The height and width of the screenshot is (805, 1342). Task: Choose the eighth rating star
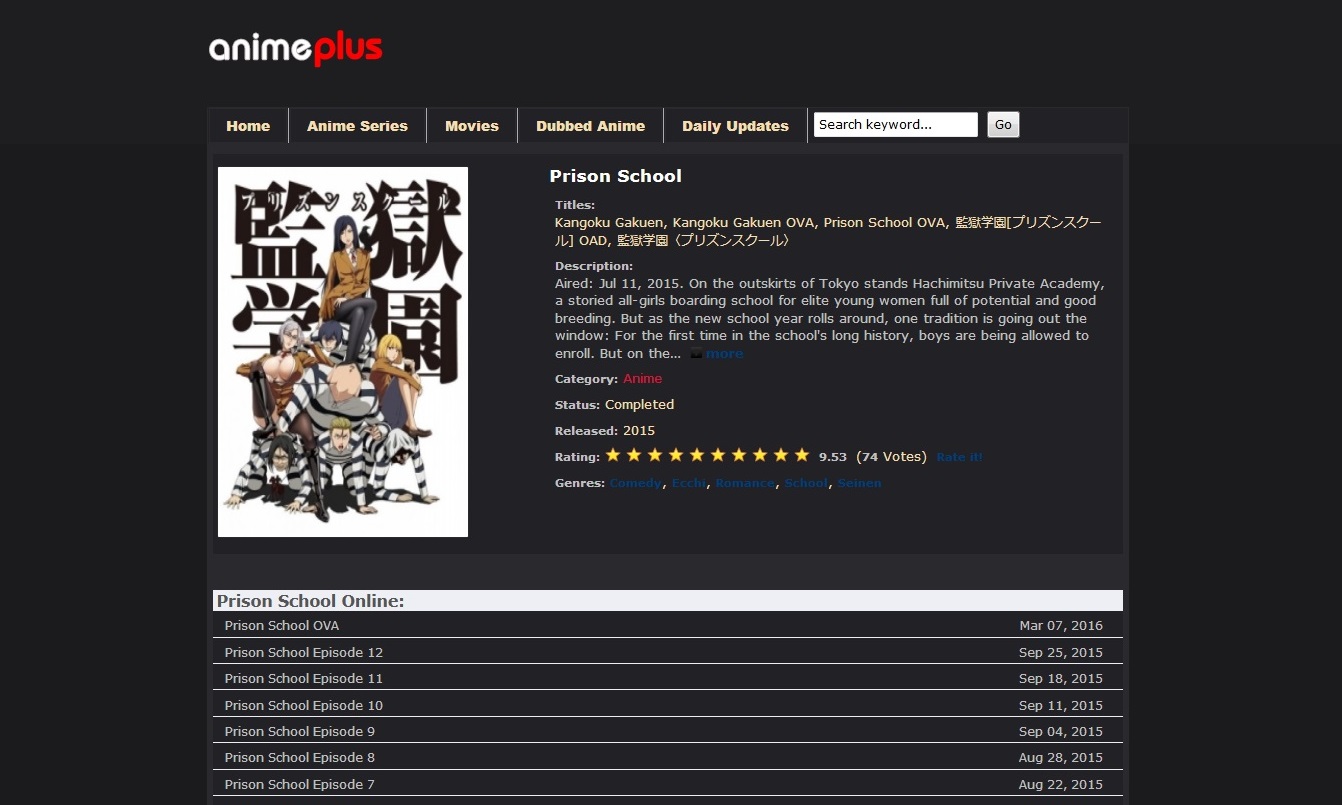coord(760,455)
